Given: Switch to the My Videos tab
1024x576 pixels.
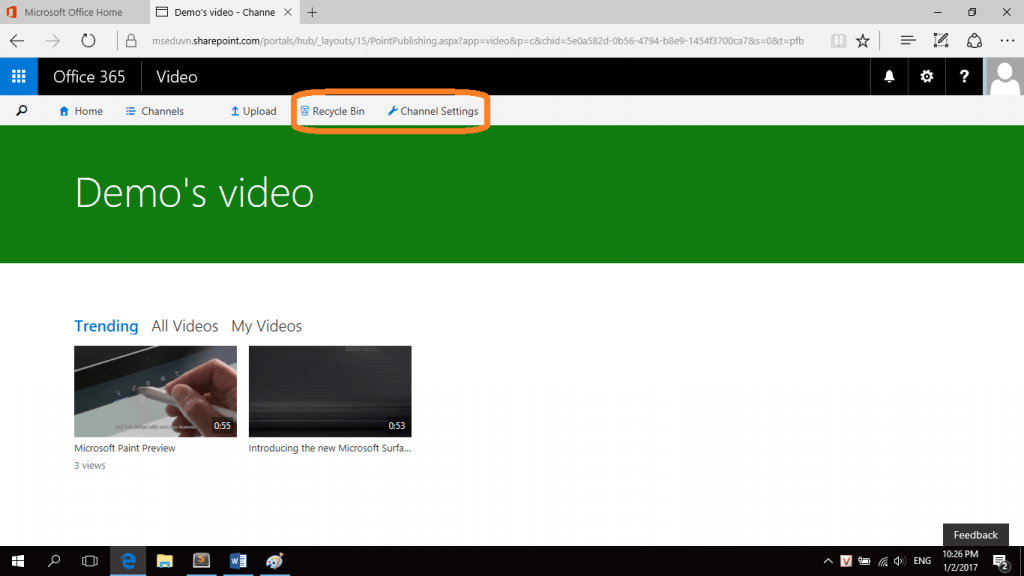Looking at the screenshot, I should coord(266,326).
